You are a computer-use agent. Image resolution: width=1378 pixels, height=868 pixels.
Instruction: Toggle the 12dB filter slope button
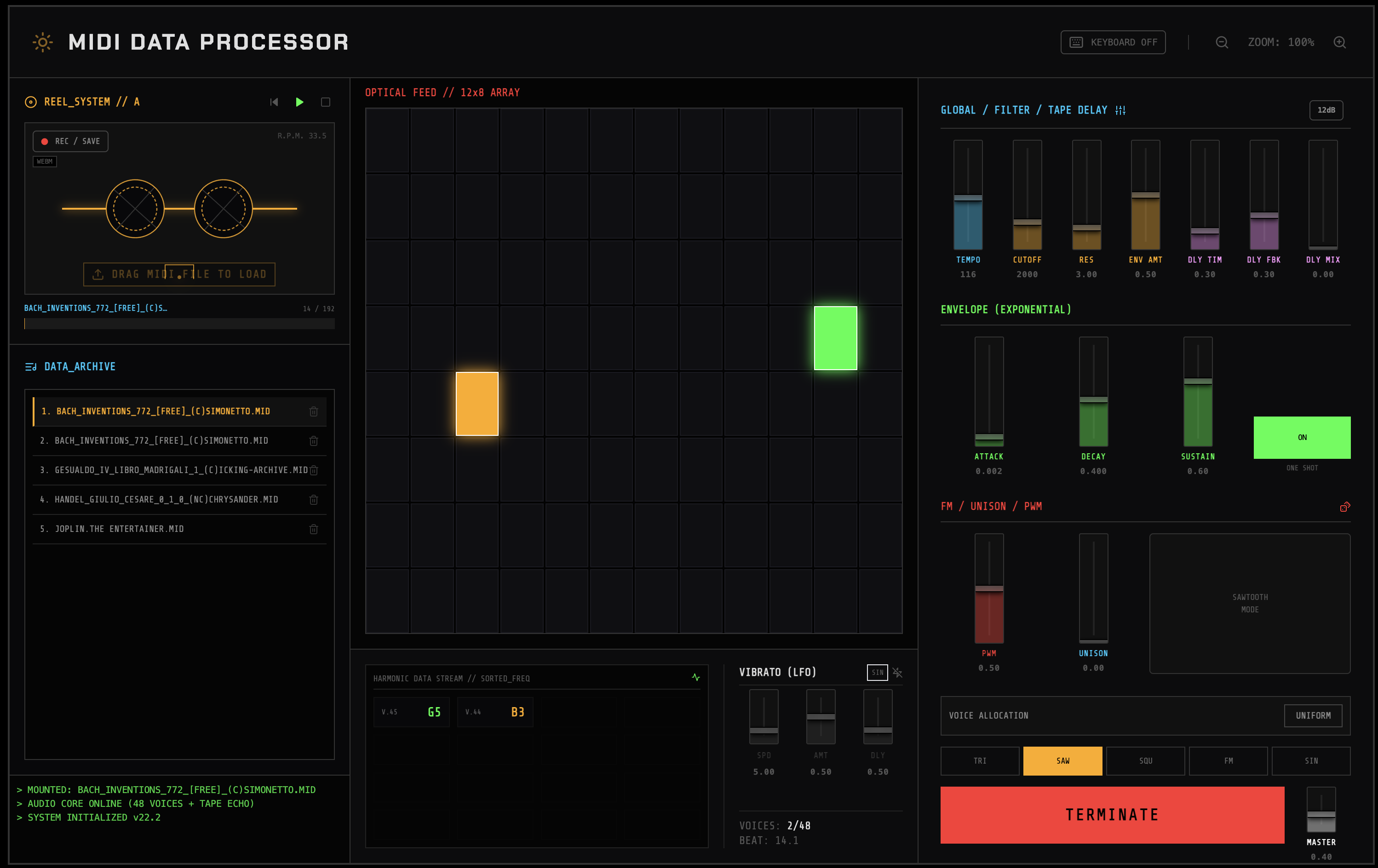point(1326,110)
